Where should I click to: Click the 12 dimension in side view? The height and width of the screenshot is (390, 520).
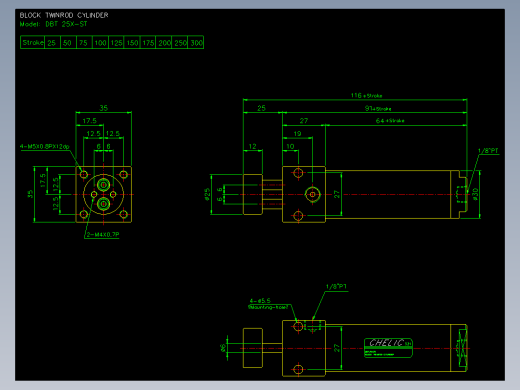[252, 146]
